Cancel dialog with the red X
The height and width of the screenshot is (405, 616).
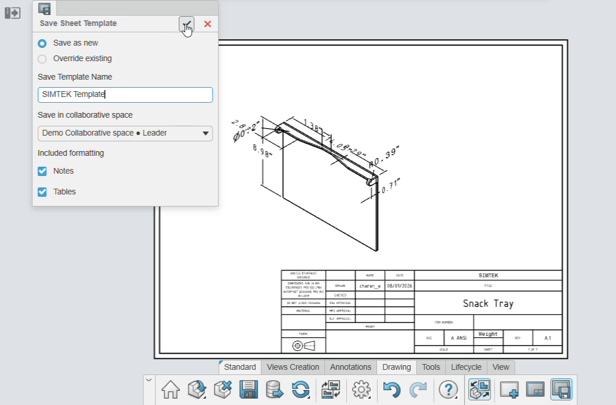[x=207, y=24]
